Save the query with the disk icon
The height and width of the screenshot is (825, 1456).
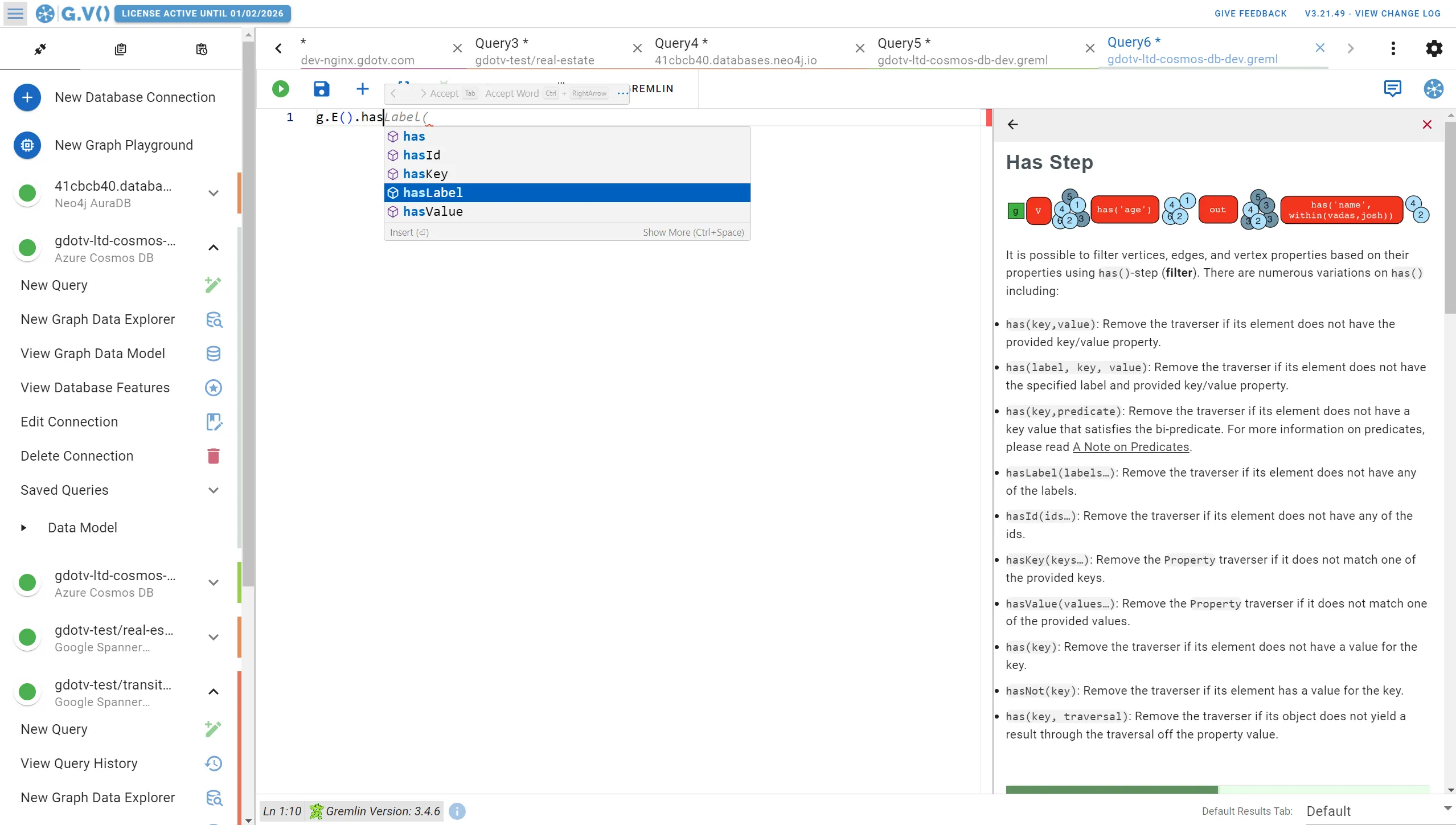coord(322,89)
